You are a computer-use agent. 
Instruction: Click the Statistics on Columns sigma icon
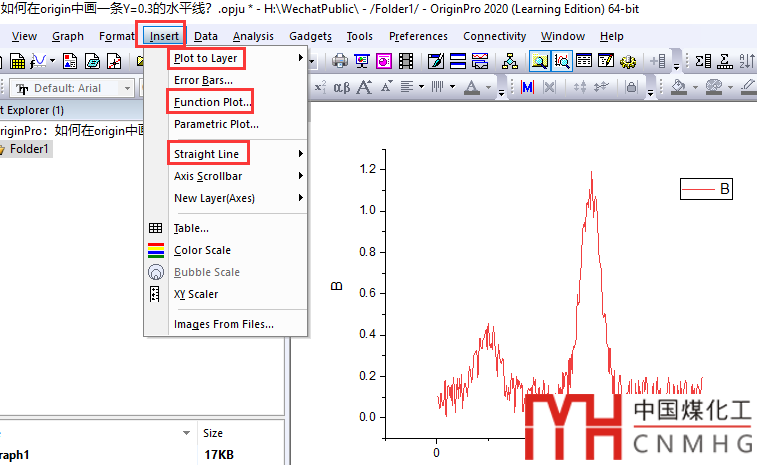point(703,61)
